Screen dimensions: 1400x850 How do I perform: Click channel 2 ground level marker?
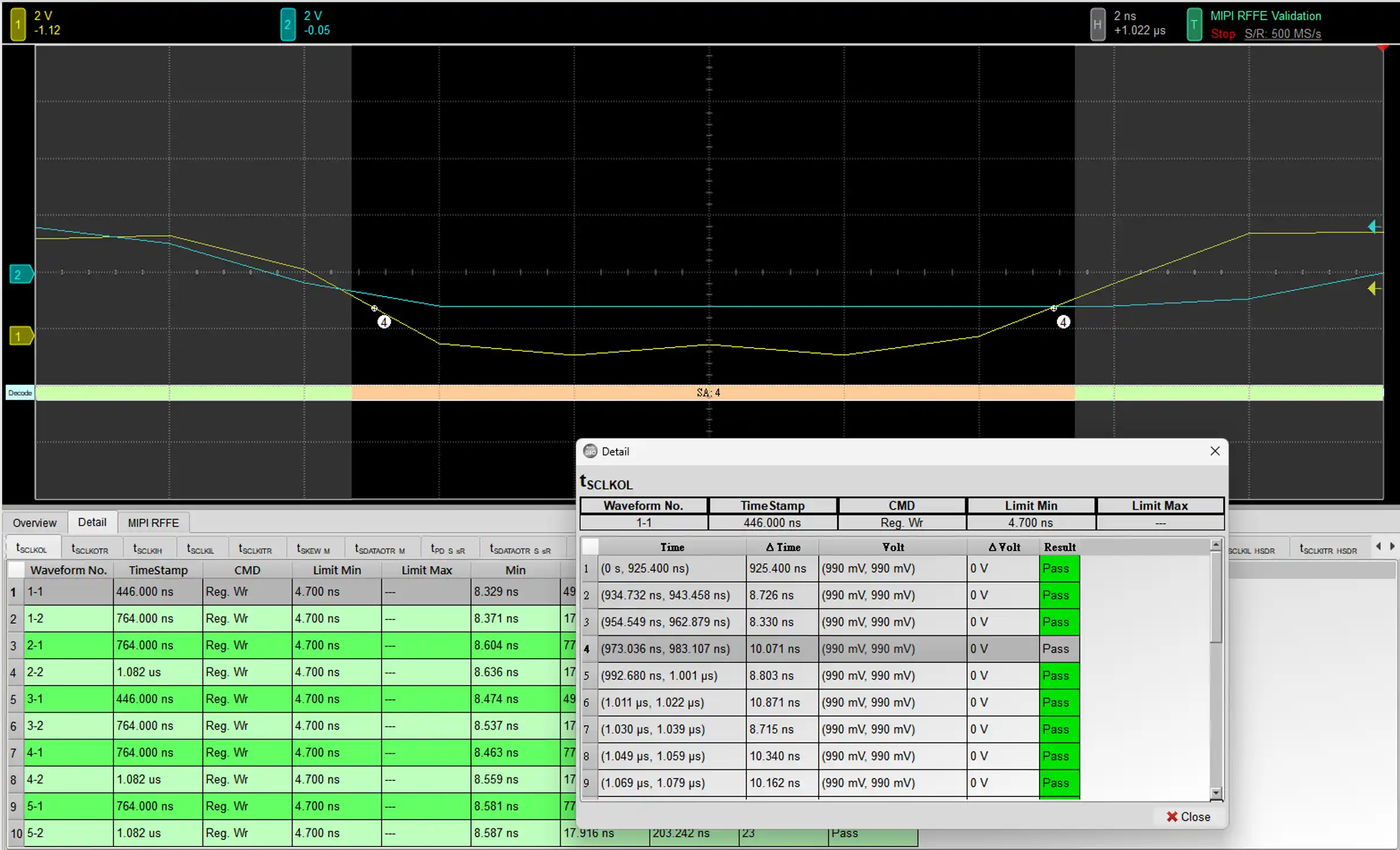pos(20,274)
